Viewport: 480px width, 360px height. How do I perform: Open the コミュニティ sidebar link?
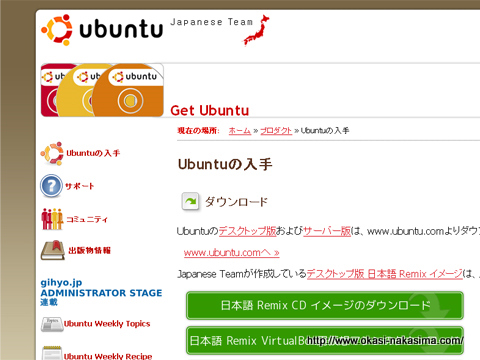click(x=87, y=219)
